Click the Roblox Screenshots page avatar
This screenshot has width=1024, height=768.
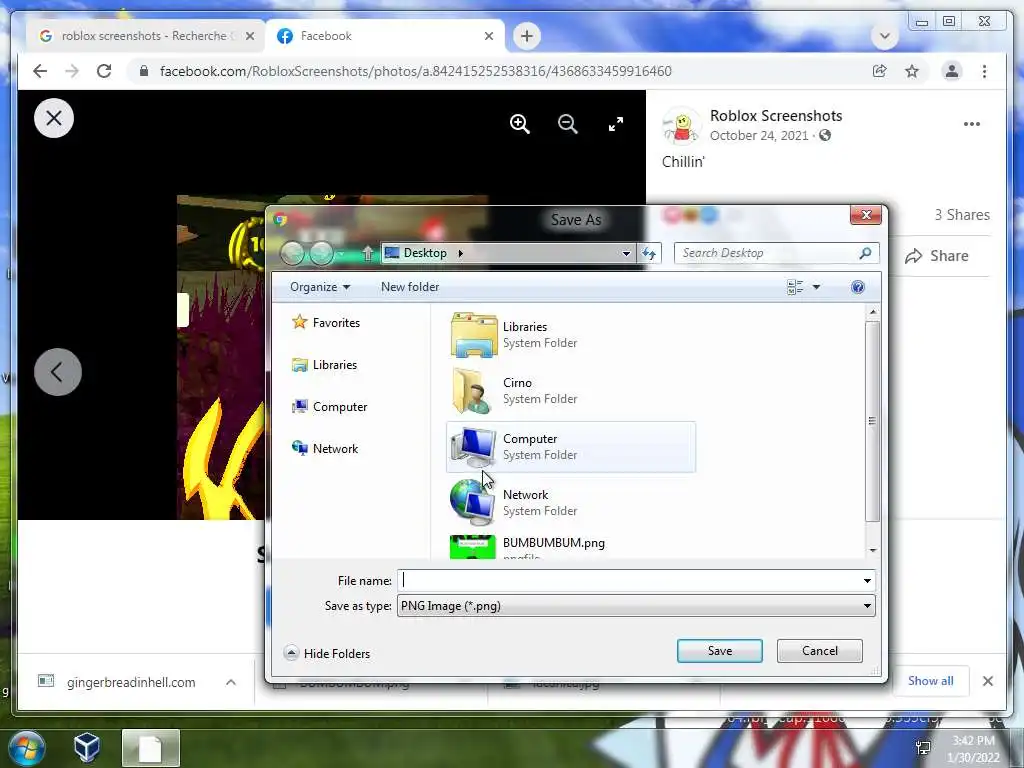click(681, 125)
